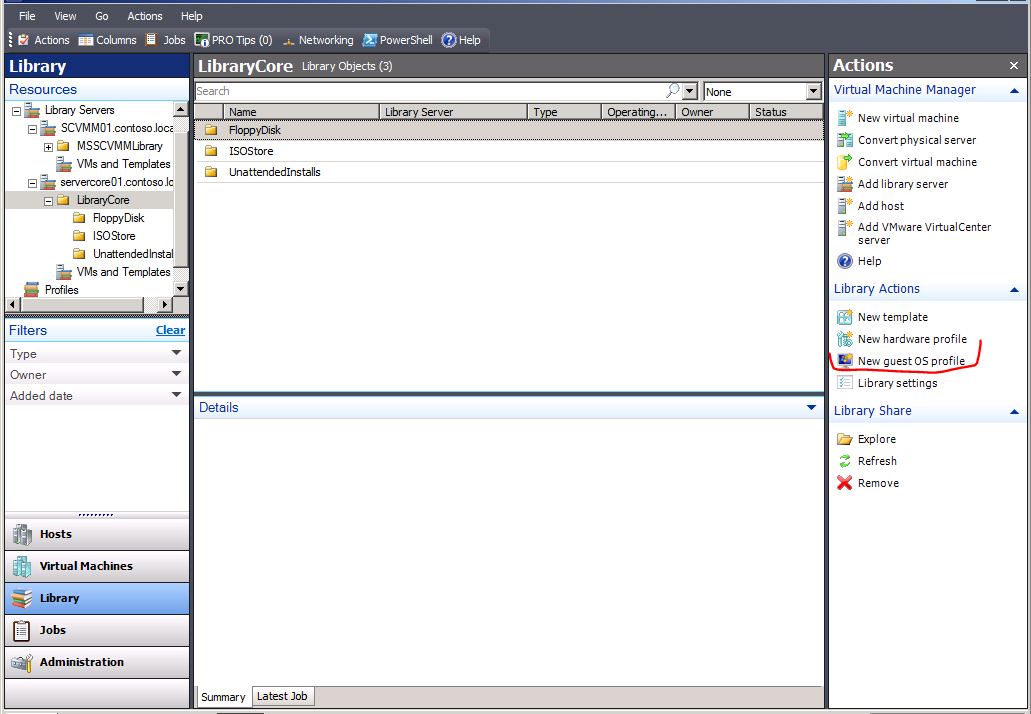The image size is (1031, 714).
Task: Click Add host action
Action: pyautogui.click(x=871, y=206)
